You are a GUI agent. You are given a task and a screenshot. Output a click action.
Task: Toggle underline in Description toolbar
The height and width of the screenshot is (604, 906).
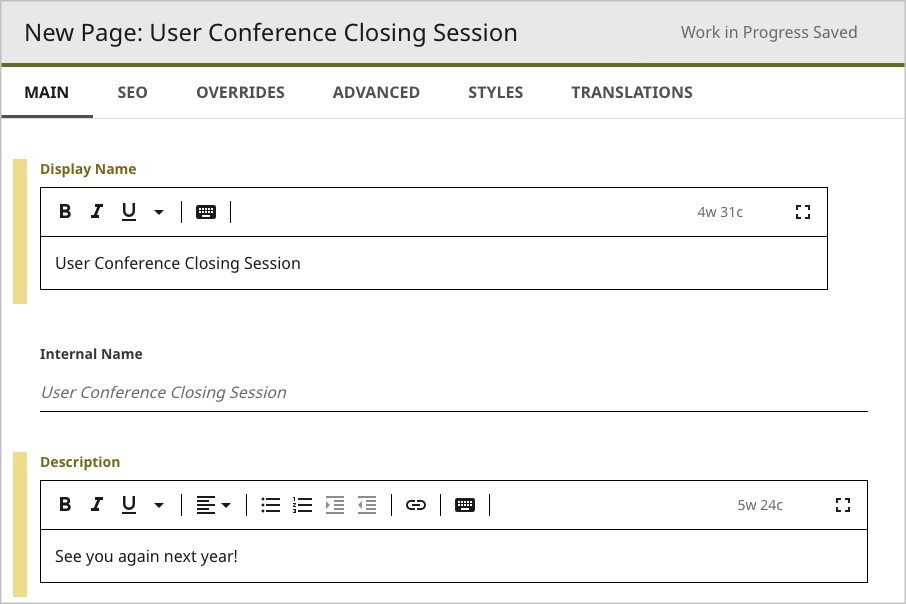tap(129, 504)
